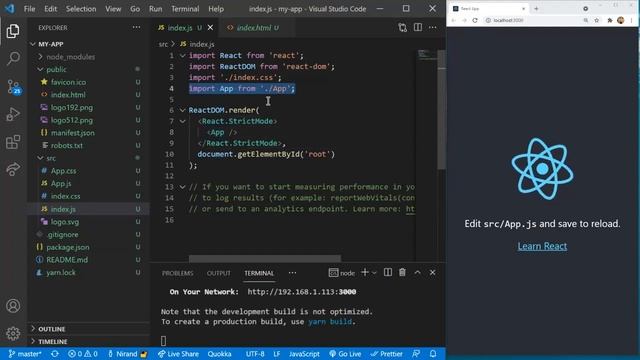Open the Live Share activity bar icon

tap(13, 169)
